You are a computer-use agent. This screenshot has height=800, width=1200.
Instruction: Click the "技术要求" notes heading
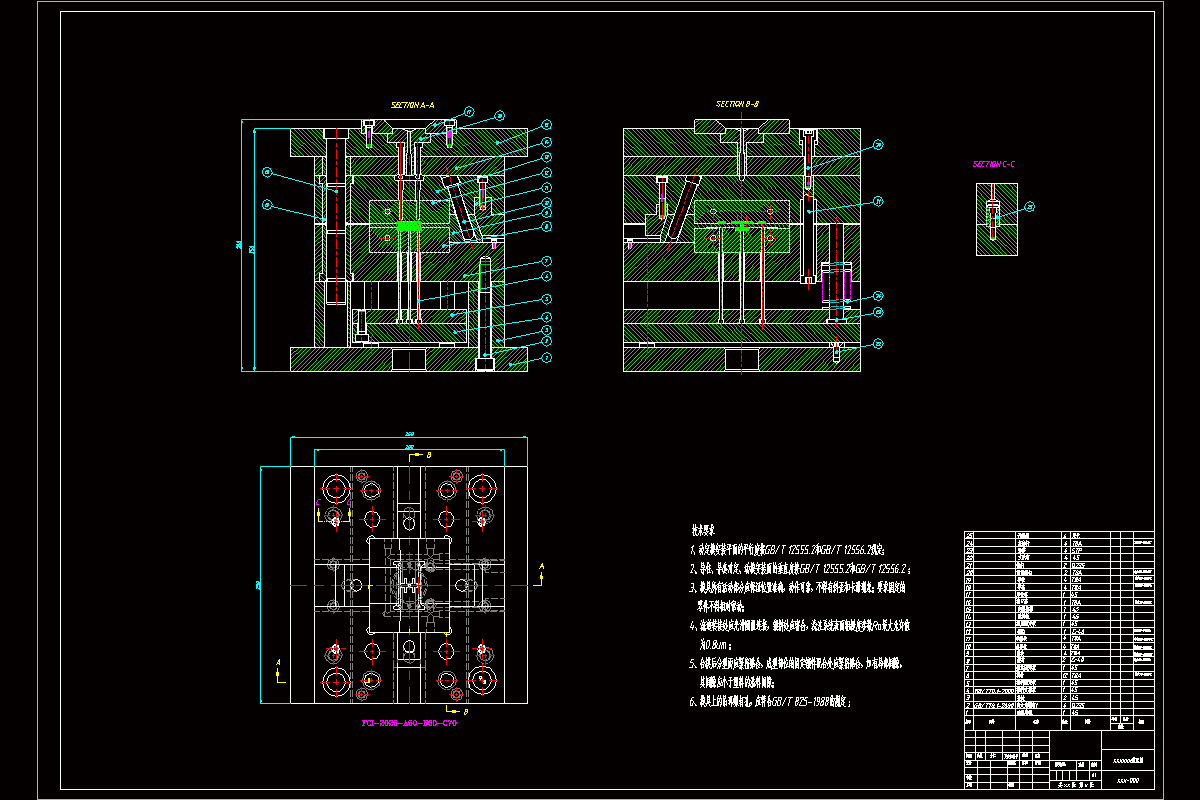point(705,528)
